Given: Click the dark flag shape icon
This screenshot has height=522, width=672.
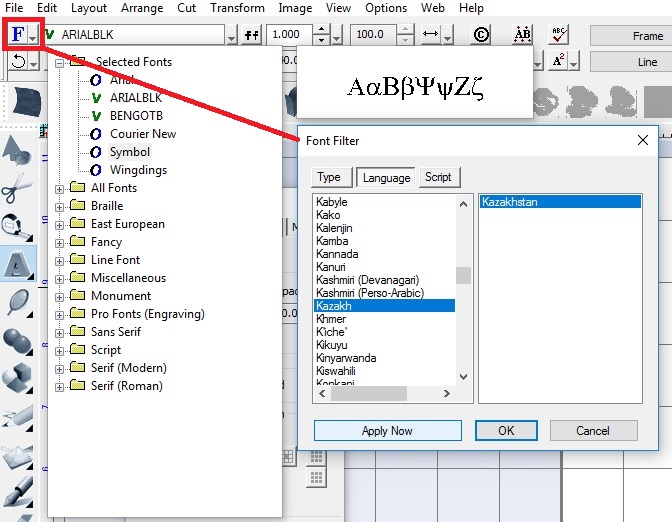Looking at the screenshot, I should coord(26,102).
